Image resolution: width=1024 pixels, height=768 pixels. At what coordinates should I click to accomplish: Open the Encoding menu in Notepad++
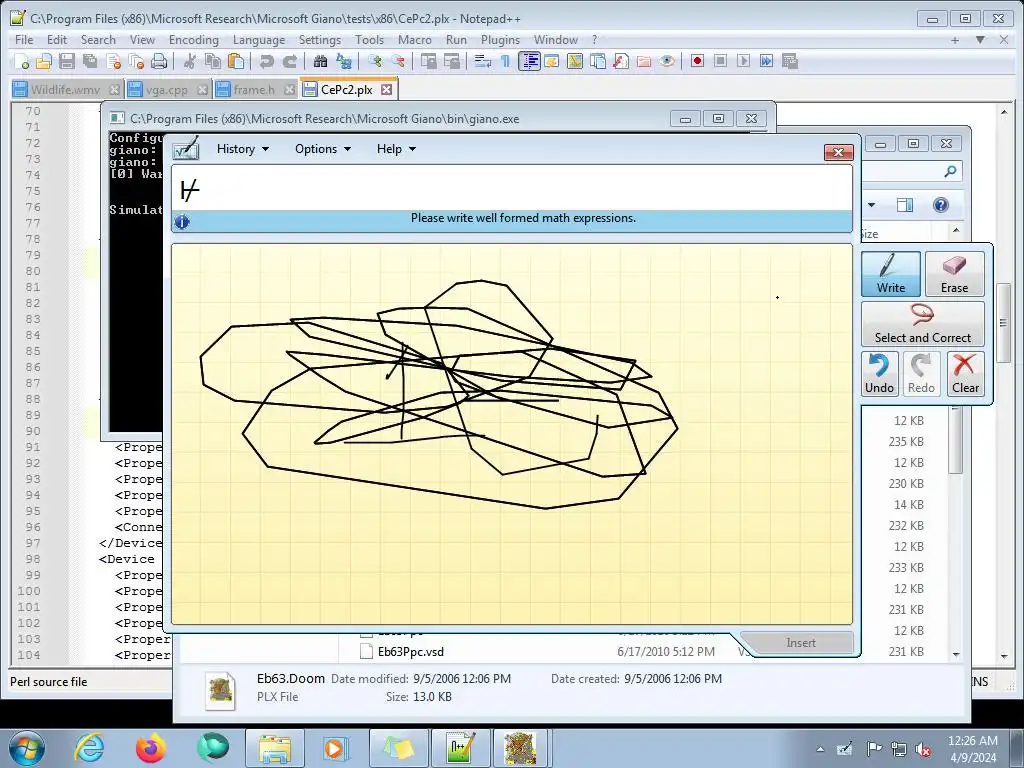193,40
